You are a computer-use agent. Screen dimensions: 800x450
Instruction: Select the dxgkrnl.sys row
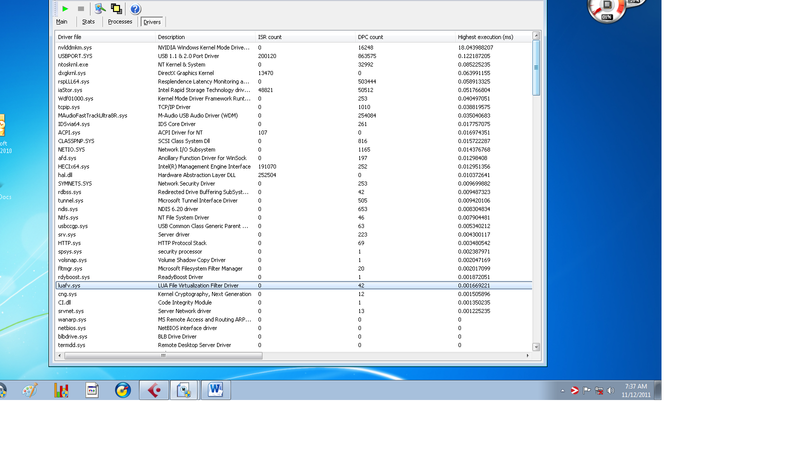click(293, 73)
